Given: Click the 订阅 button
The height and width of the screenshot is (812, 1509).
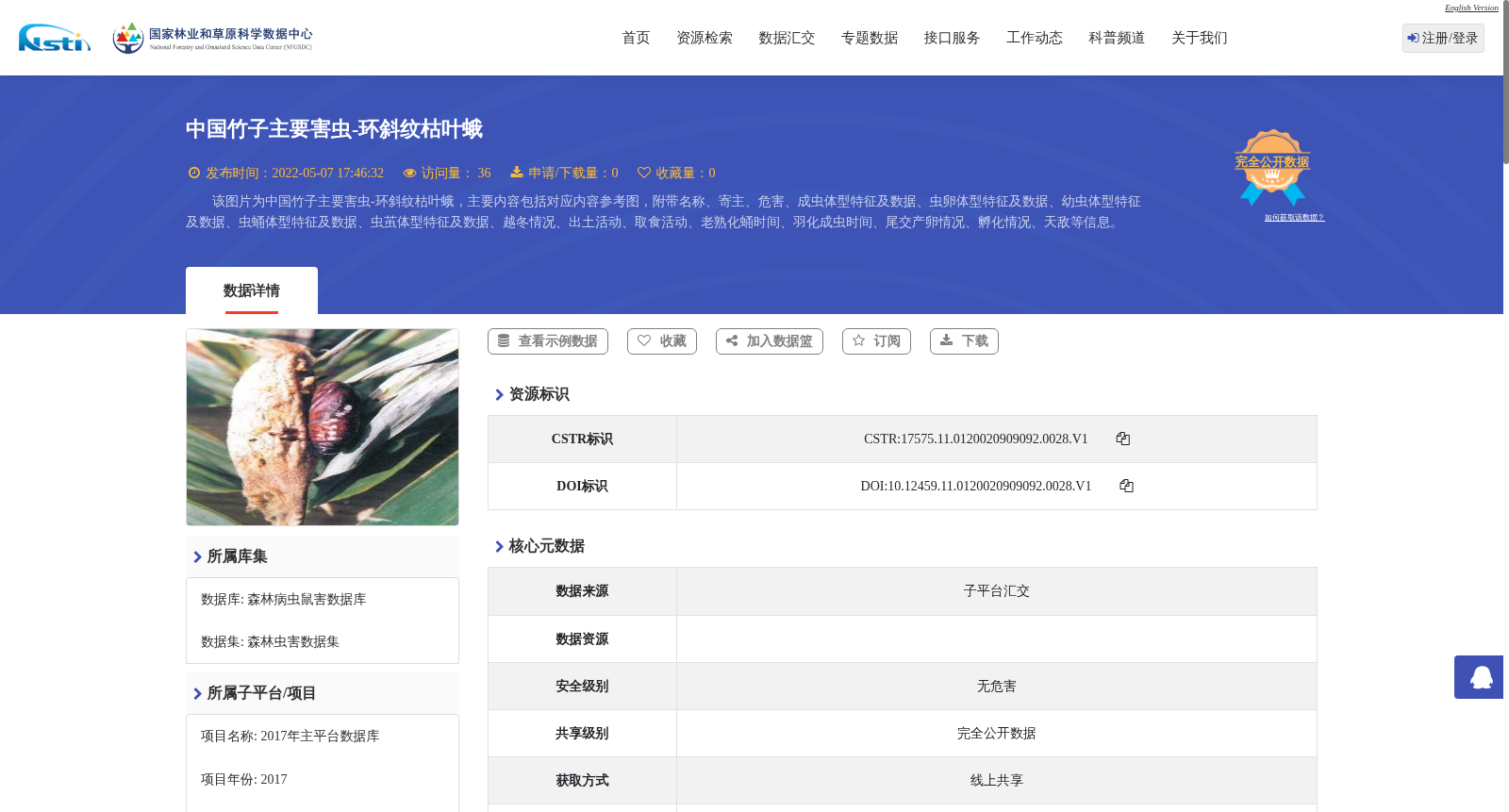Looking at the screenshot, I should coord(876,341).
